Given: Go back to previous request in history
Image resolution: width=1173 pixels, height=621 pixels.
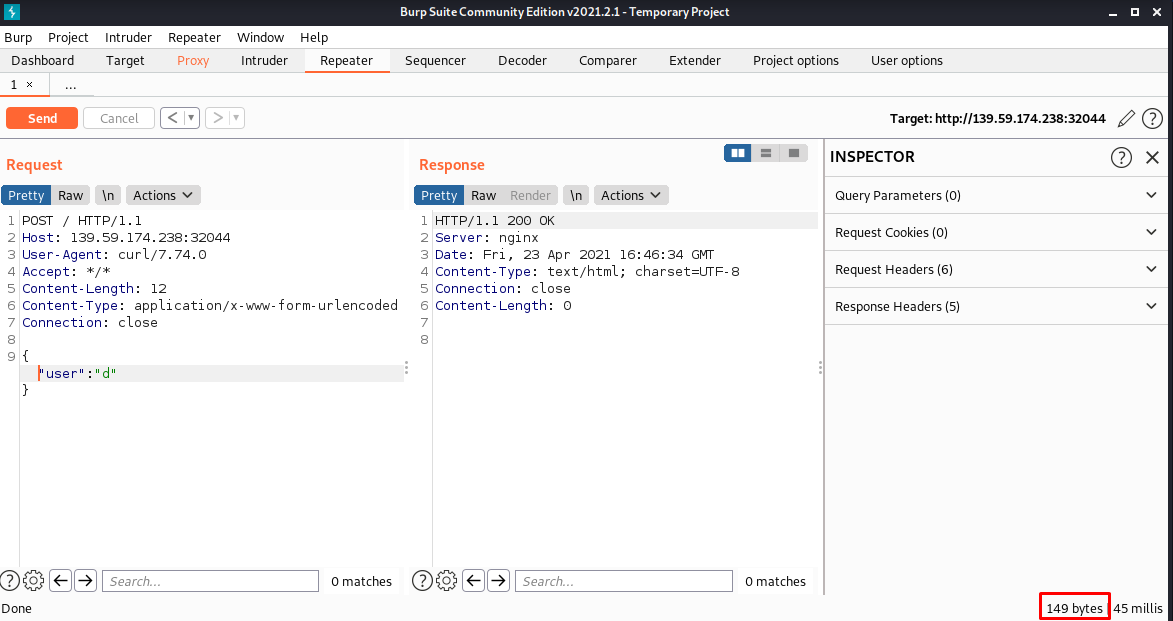Looking at the screenshot, I should [172, 118].
